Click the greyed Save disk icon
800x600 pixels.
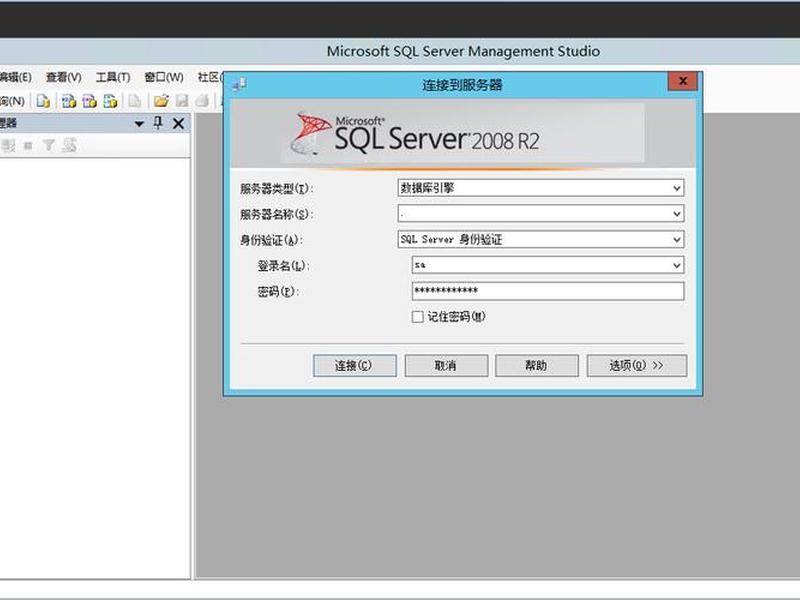[182, 101]
